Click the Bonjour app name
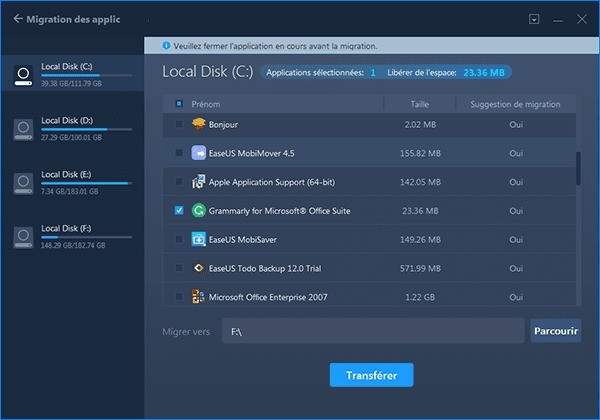This screenshot has width=600, height=420. (x=223, y=125)
